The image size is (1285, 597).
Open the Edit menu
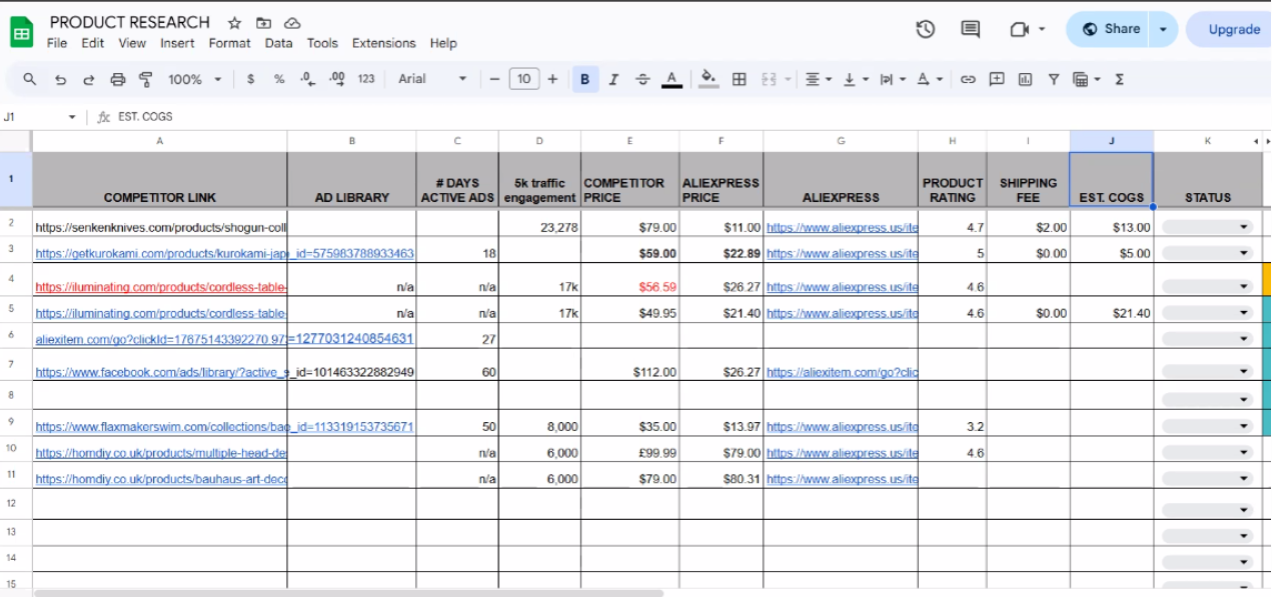pyautogui.click(x=93, y=43)
